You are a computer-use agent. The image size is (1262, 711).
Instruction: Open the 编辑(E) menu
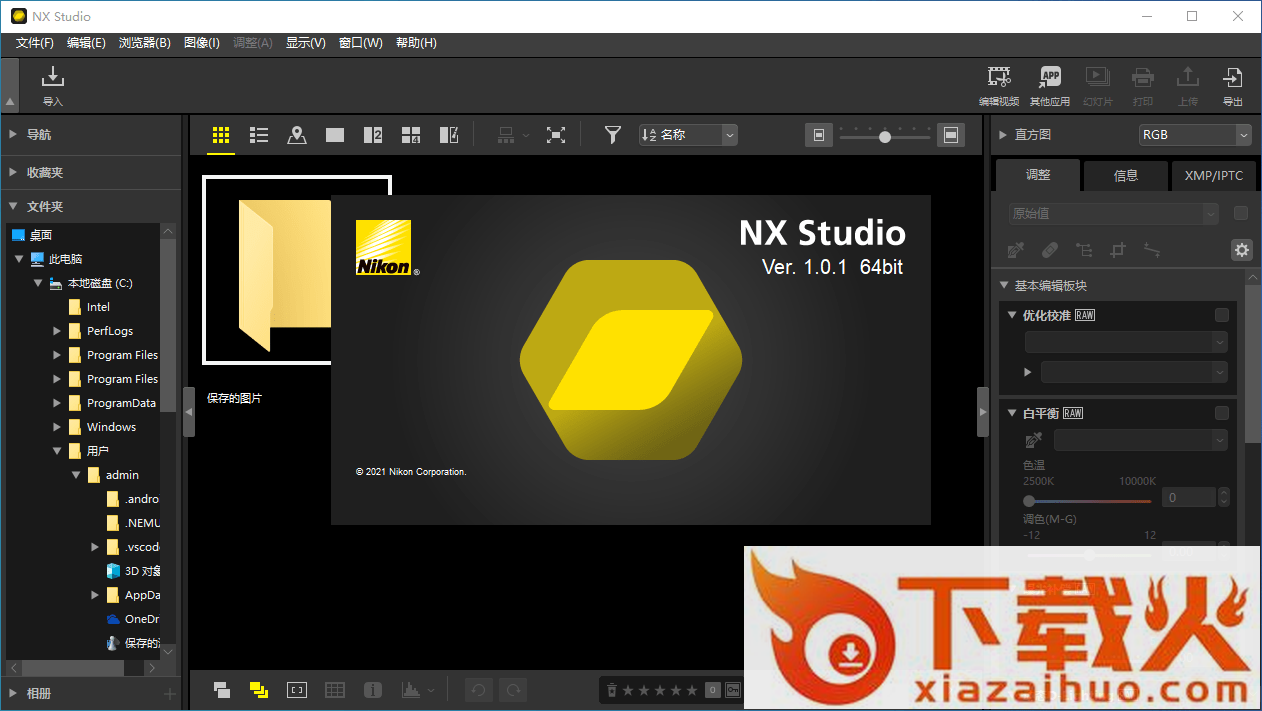(x=86, y=43)
